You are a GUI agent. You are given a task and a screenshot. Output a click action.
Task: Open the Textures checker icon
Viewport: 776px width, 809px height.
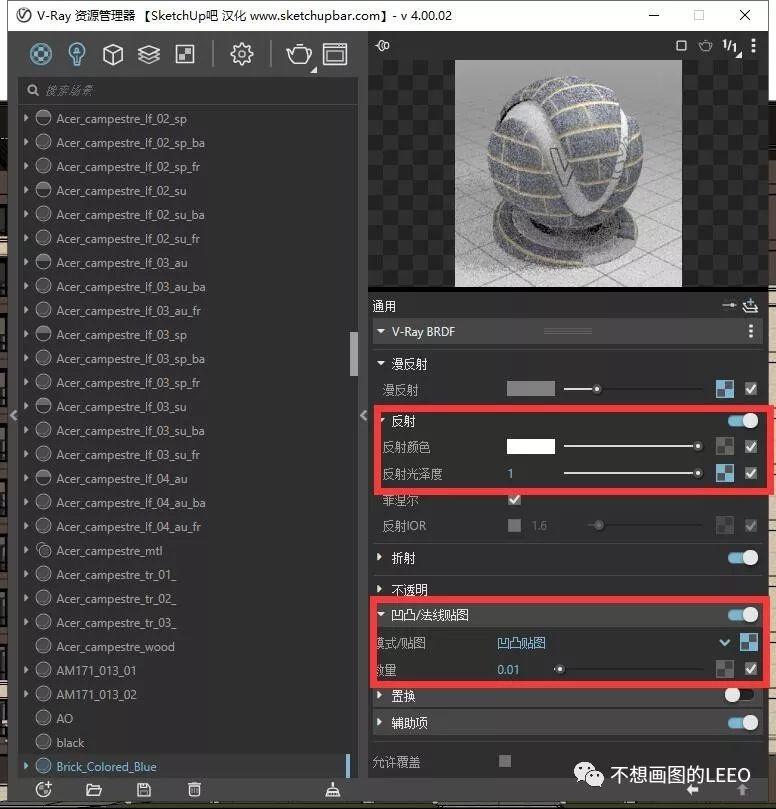click(x=185, y=54)
